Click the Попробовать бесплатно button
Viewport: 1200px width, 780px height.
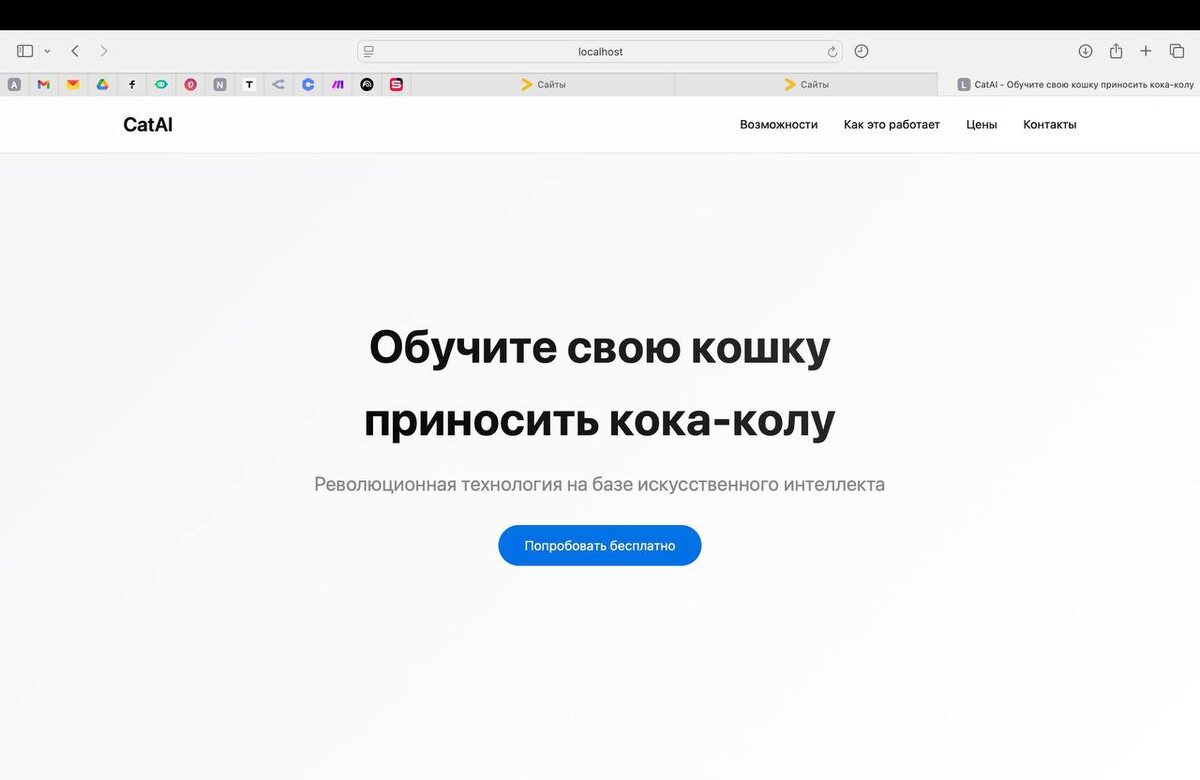pos(600,546)
